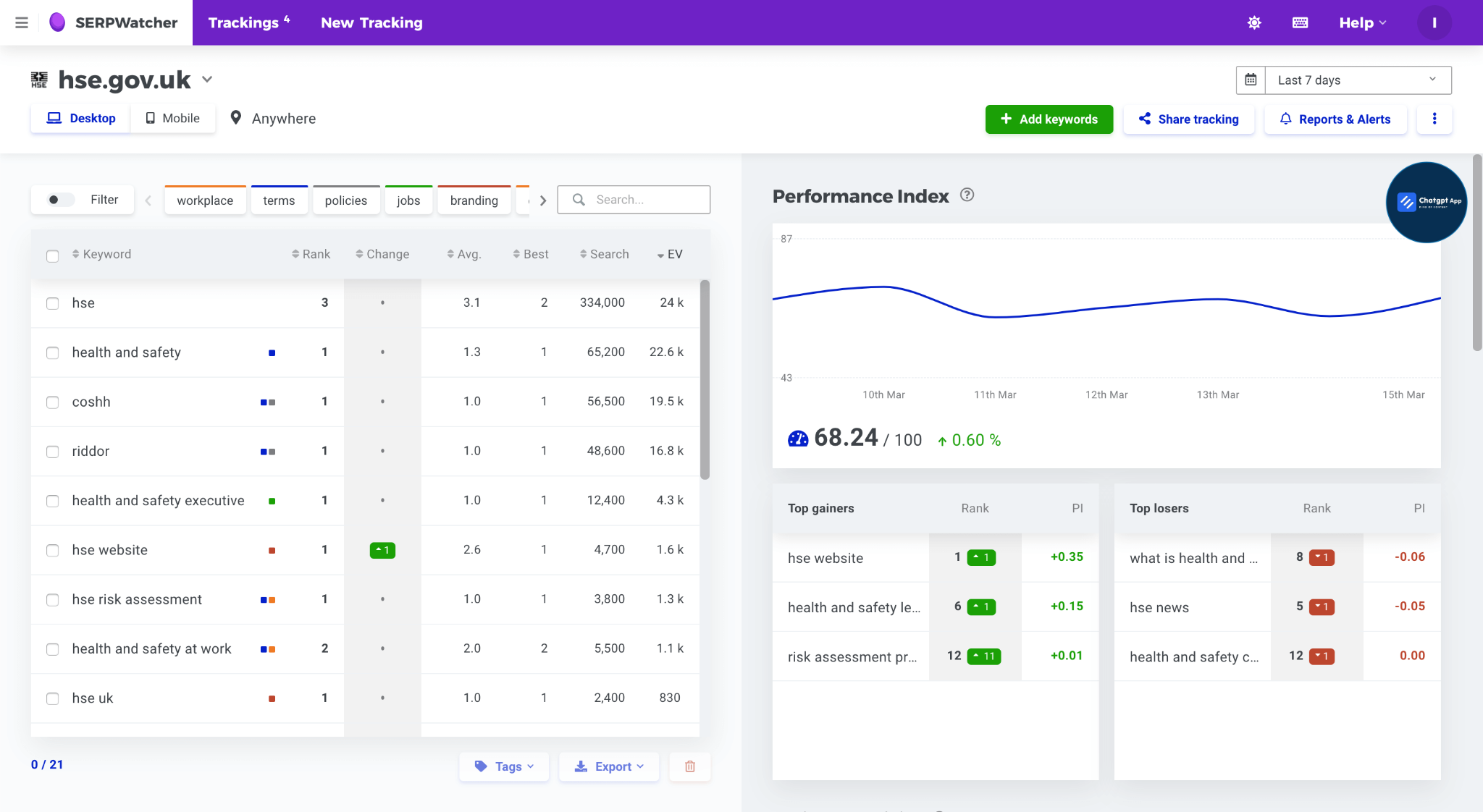Sort by Avg. column
The image size is (1483, 812).
(463, 254)
